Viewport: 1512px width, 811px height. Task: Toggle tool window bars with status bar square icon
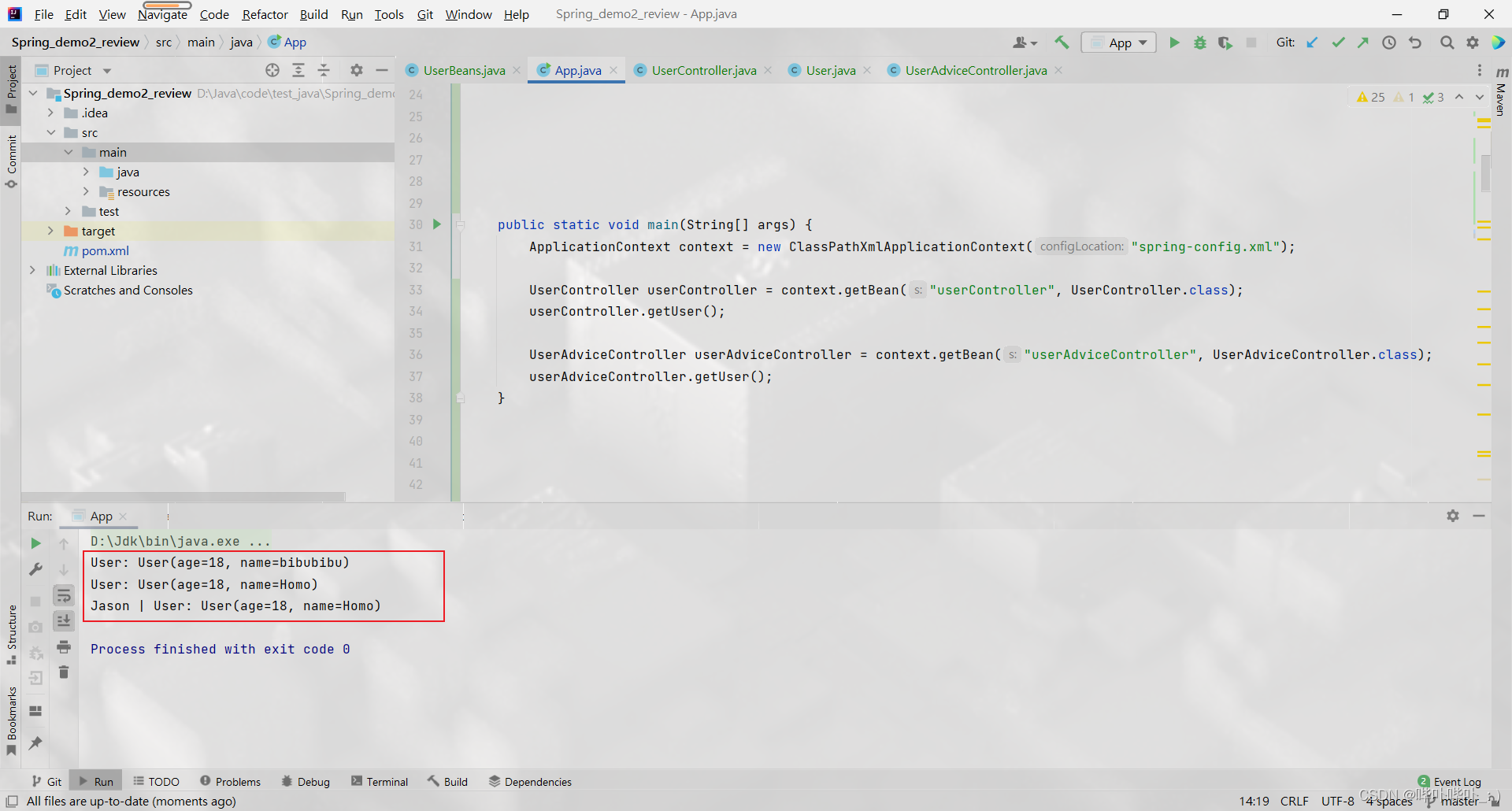click(12, 802)
